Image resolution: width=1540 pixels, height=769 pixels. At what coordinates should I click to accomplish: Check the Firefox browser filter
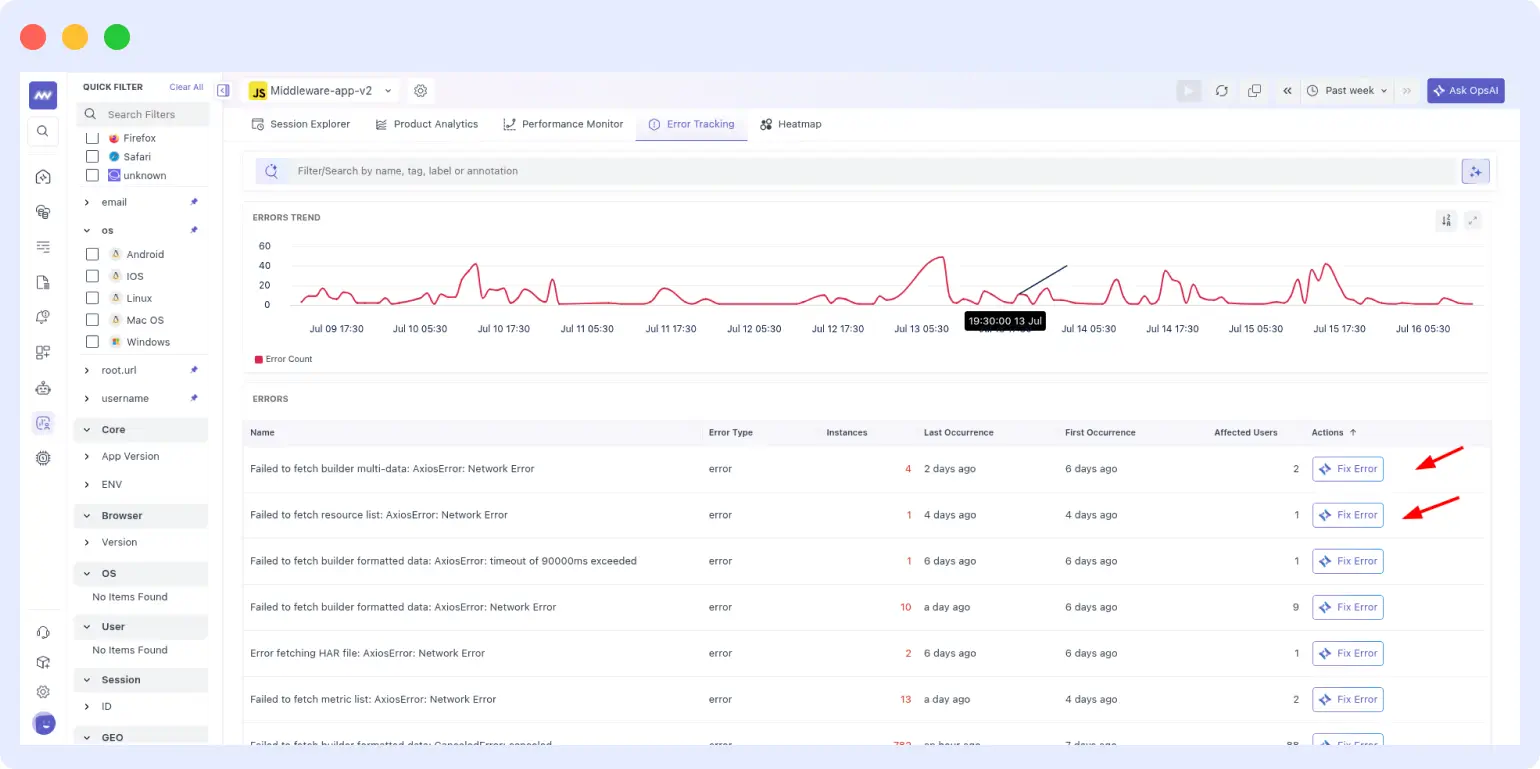point(92,138)
